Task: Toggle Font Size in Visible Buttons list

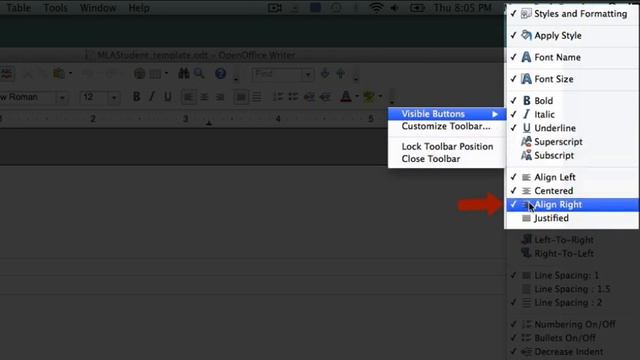Action: coord(572,79)
